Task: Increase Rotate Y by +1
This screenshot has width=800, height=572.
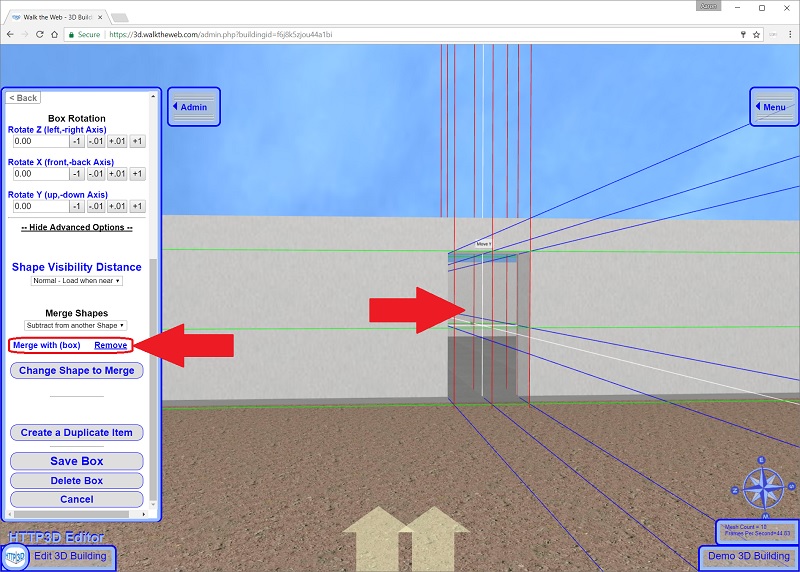Action: (137, 207)
